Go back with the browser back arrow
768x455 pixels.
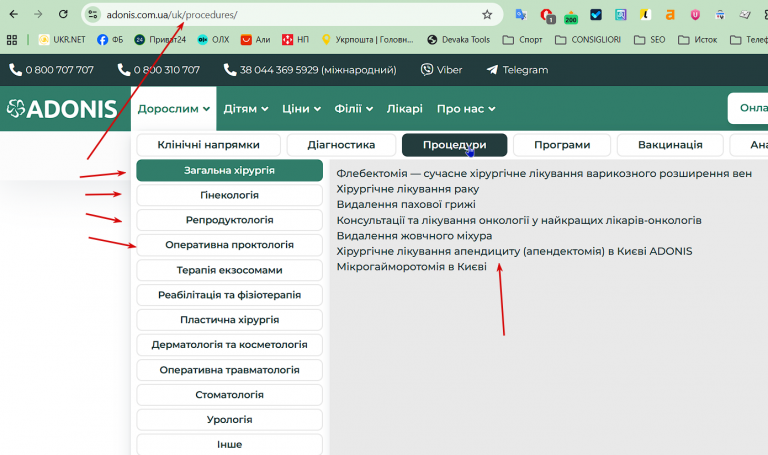pyautogui.click(x=14, y=14)
